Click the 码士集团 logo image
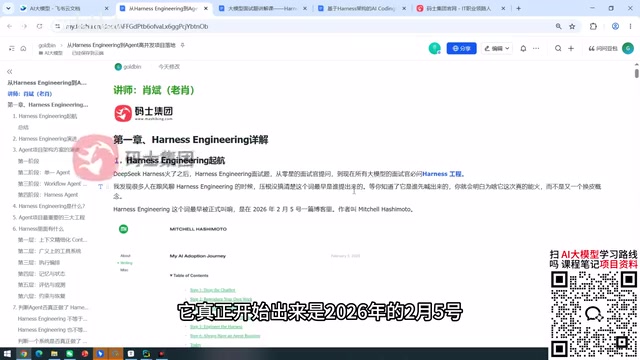This screenshot has width=640, height=360. point(143,113)
